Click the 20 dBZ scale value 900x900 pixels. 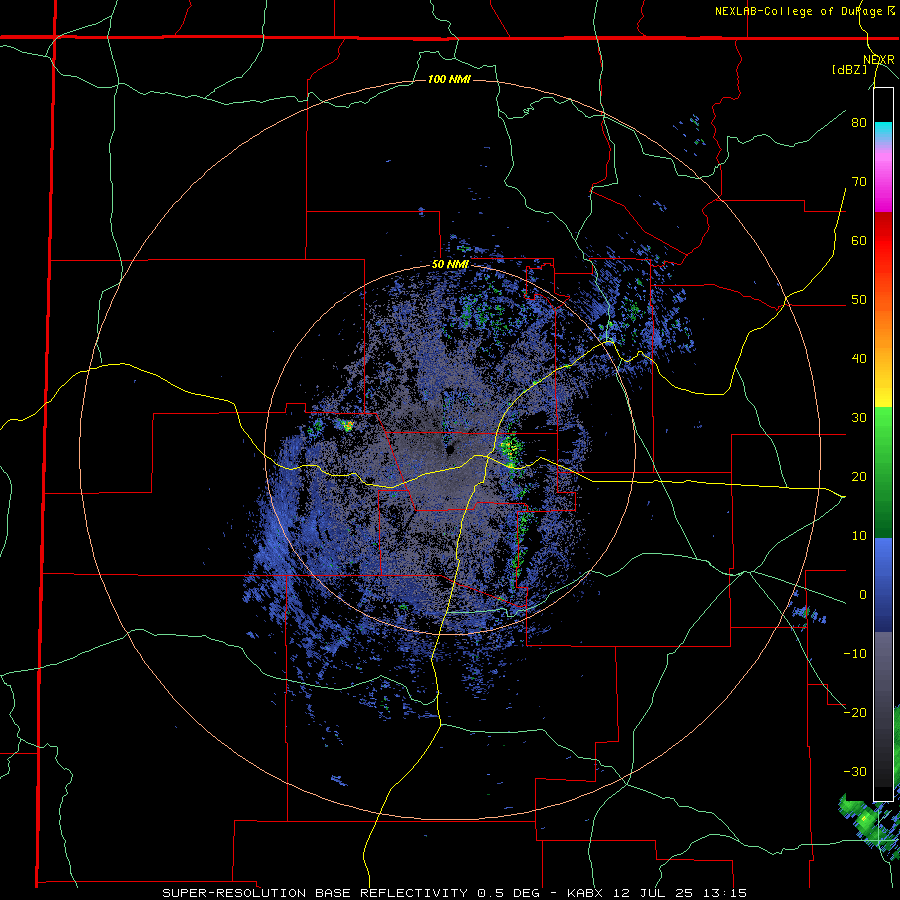point(859,476)
